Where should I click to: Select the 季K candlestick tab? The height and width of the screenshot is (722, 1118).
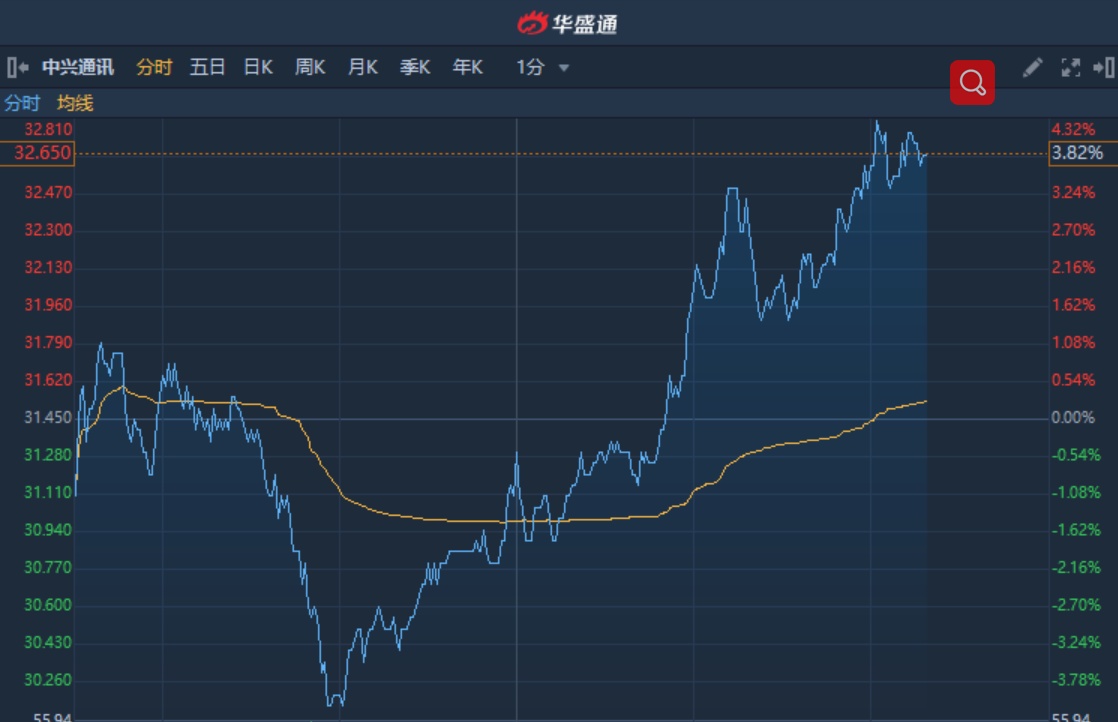(415, 68)
